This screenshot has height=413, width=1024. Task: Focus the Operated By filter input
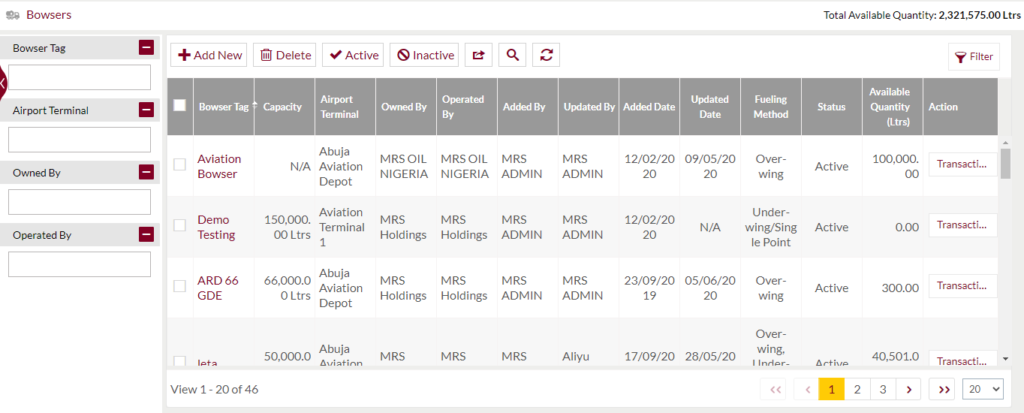pyautogui.click(x=79, y=264)
